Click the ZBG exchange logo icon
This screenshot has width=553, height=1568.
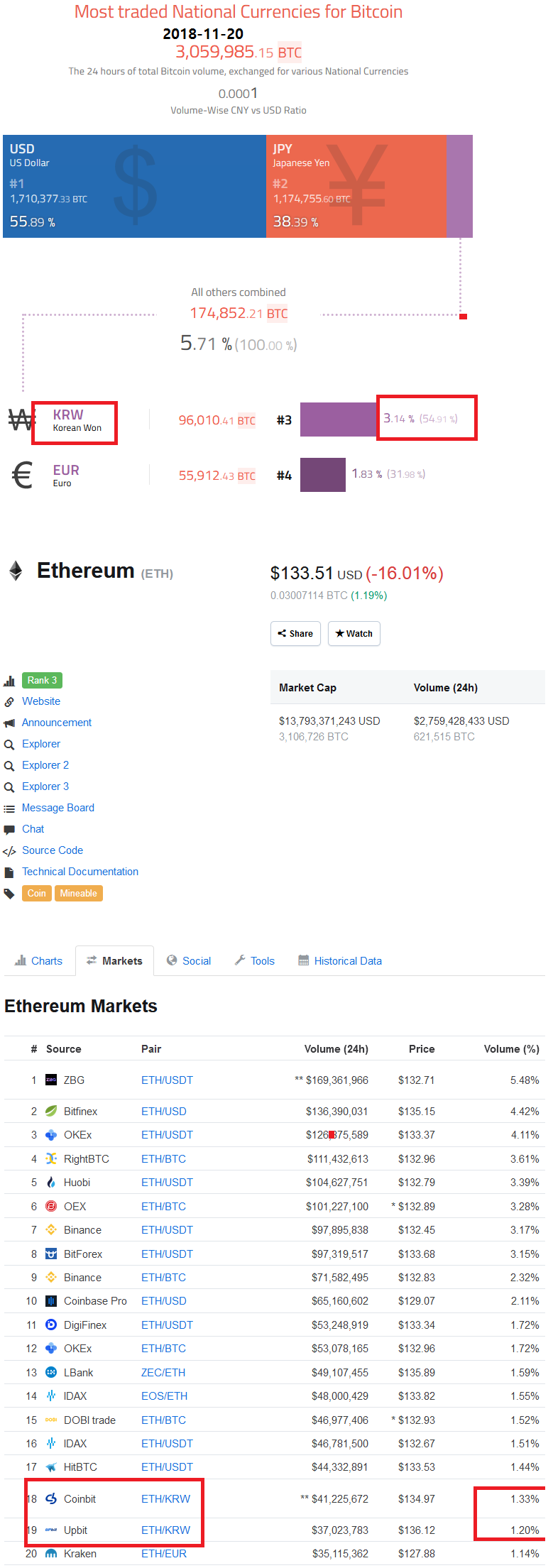pos(51,1080)
